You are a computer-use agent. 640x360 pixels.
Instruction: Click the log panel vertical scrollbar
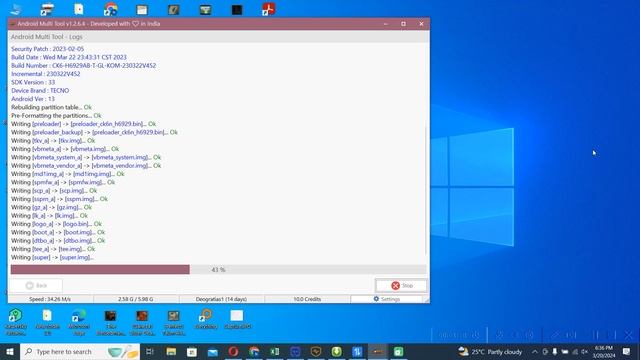(x=427, y=190)
